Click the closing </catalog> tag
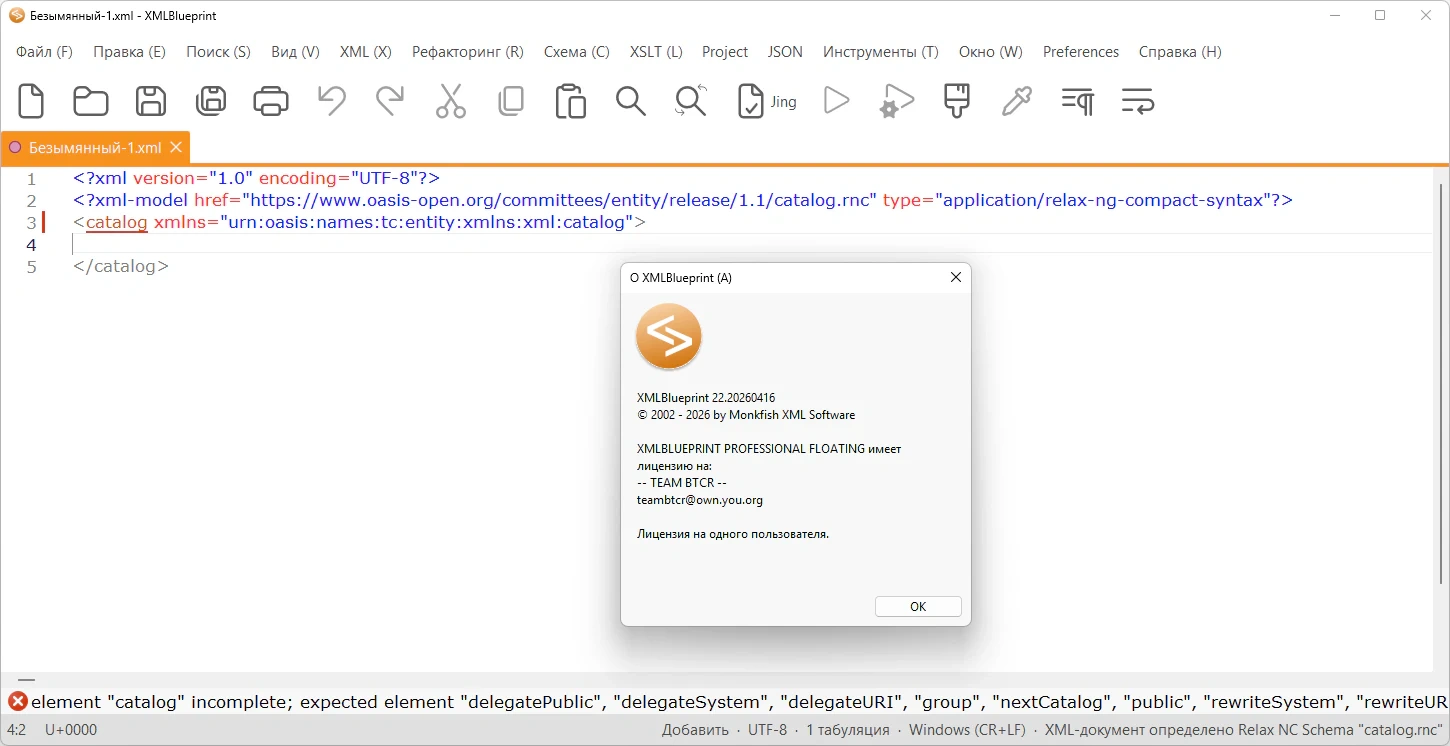The width and height of the screenshot is (1450, 746). click(x=121, y=267)
